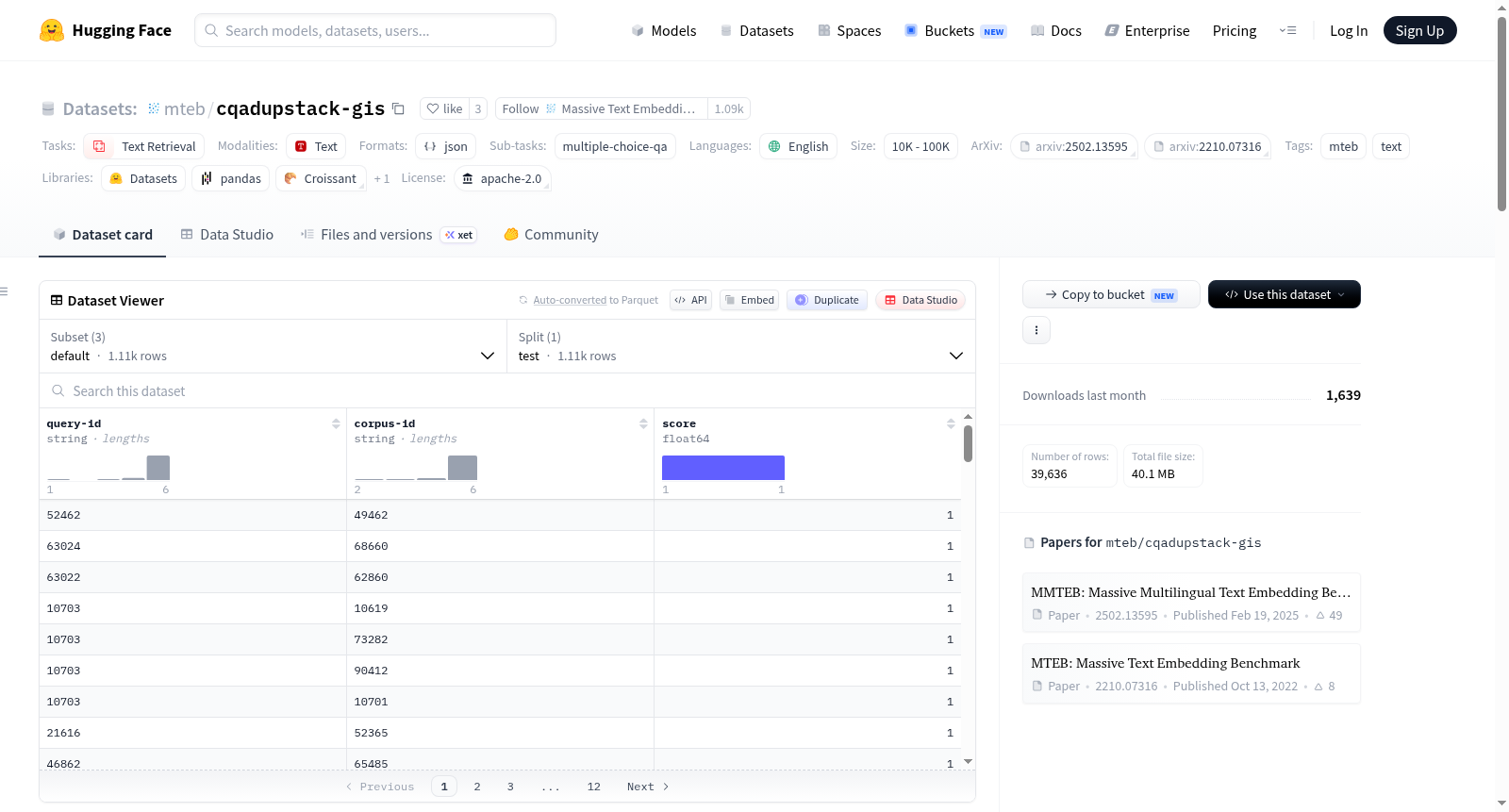Open arxiv:2210.07316 tag

pyautogui.click(x=1208, y=146)
